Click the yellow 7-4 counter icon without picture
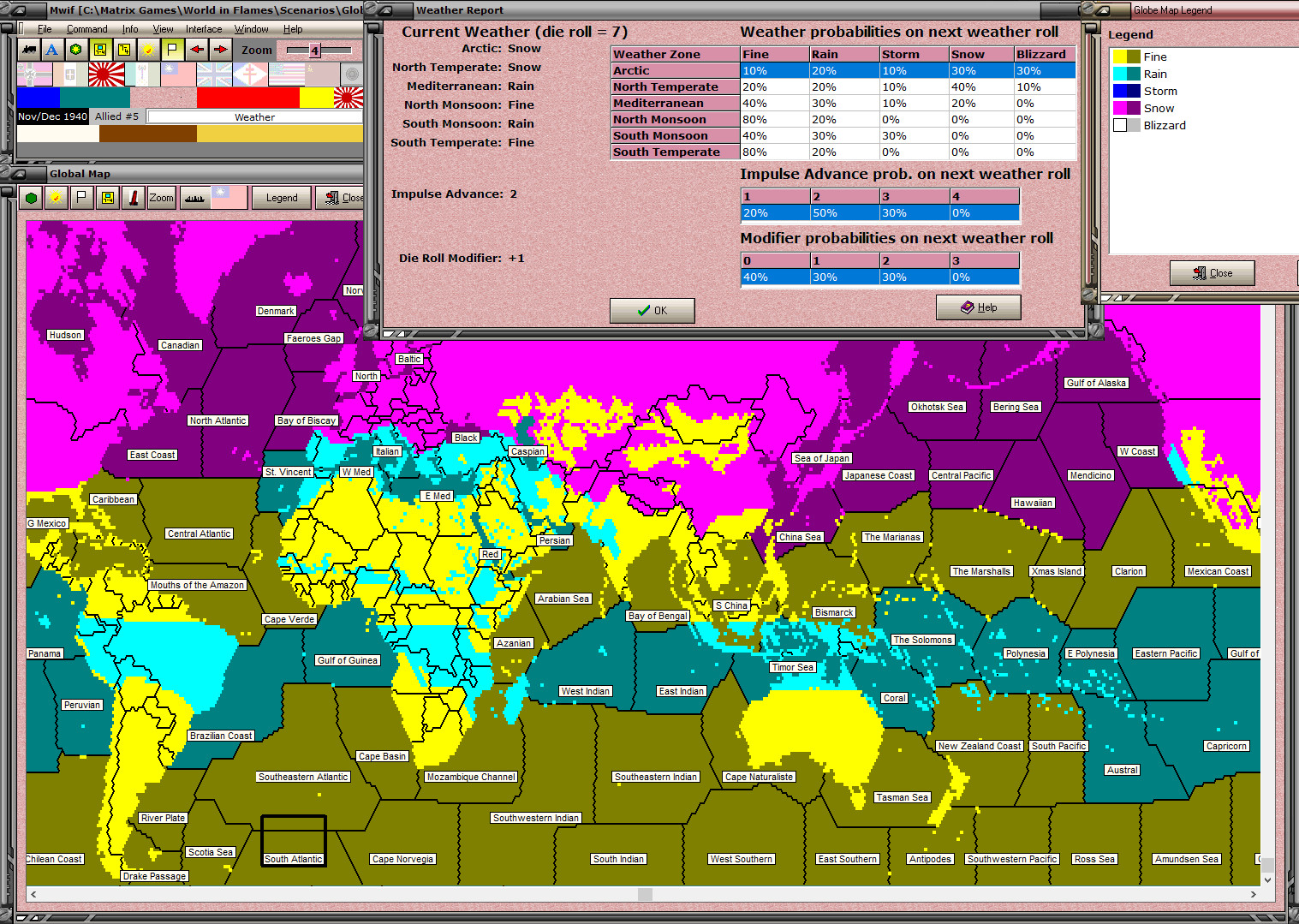 (x=124, y=50)
